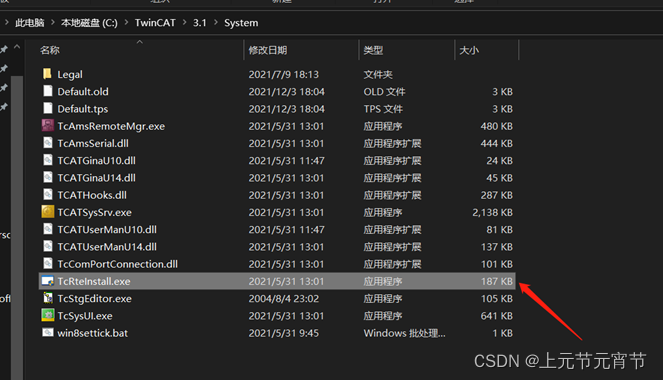This screenshot has height=380, width=663.
Task: Select the TCATHooks.dll file name
Action: (92, 195)
